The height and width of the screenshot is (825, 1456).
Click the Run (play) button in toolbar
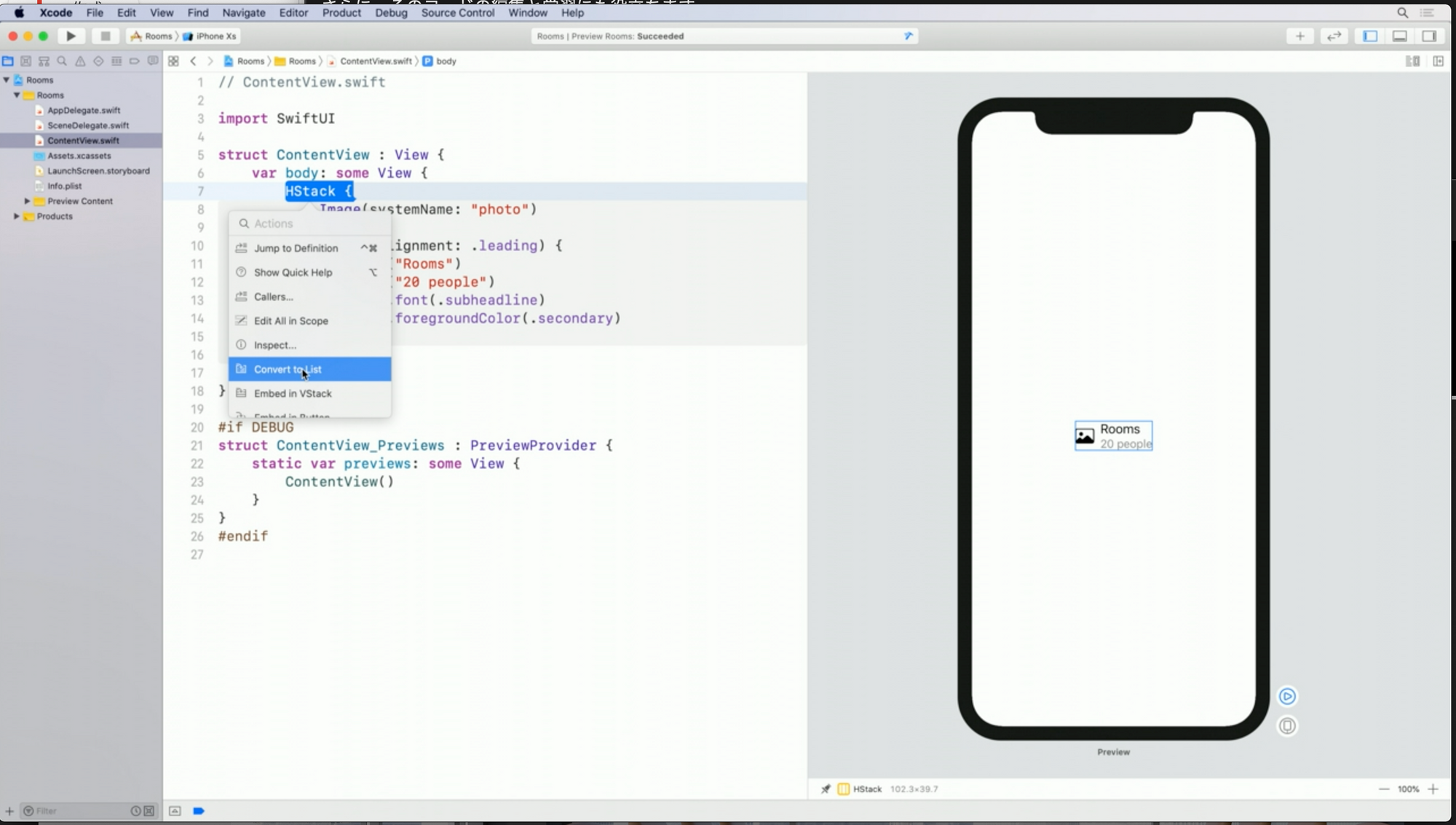pos(71,36)
